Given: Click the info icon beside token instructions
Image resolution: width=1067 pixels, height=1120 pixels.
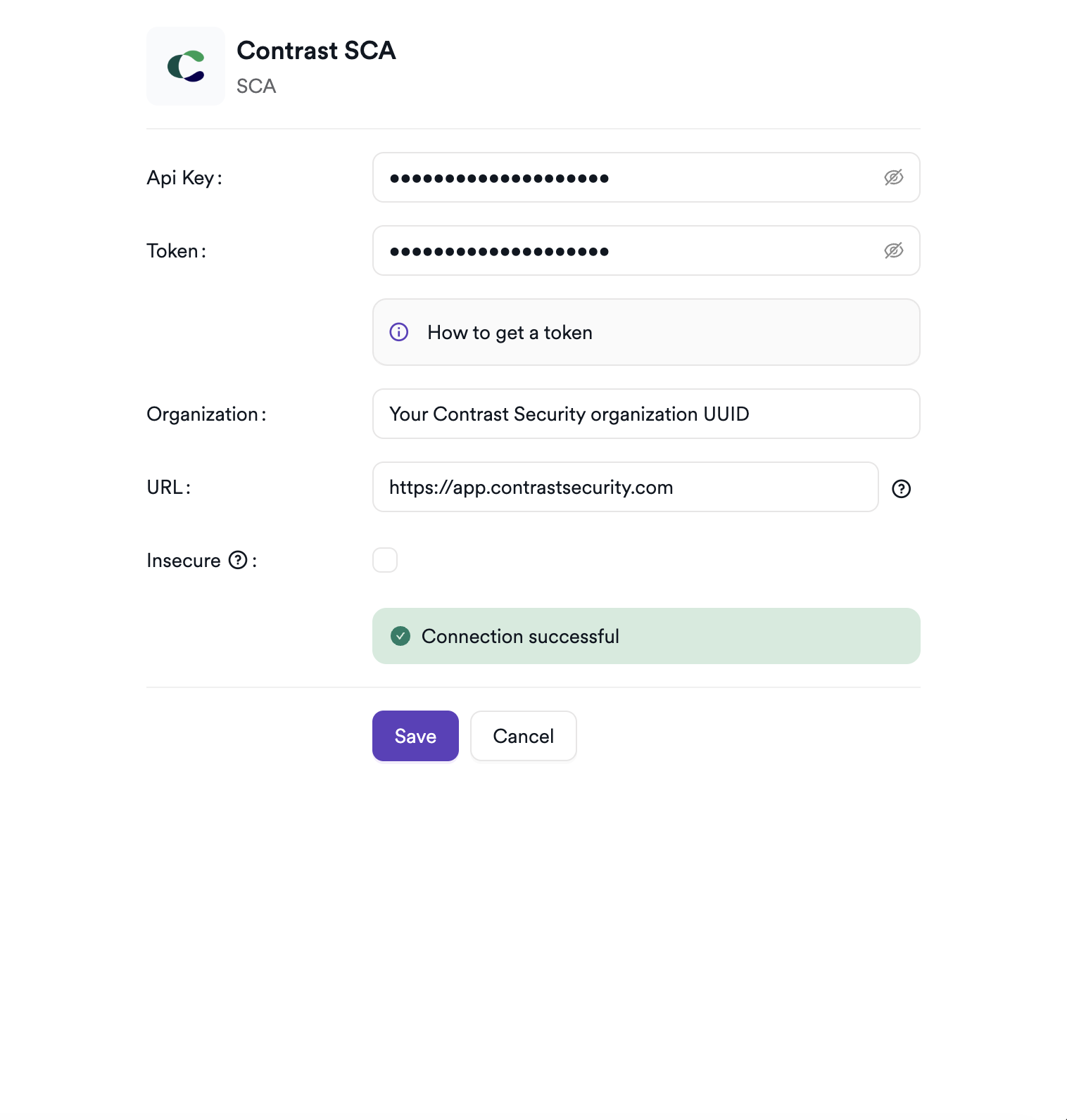Looking at the screenshot, I should click(399, 332).
